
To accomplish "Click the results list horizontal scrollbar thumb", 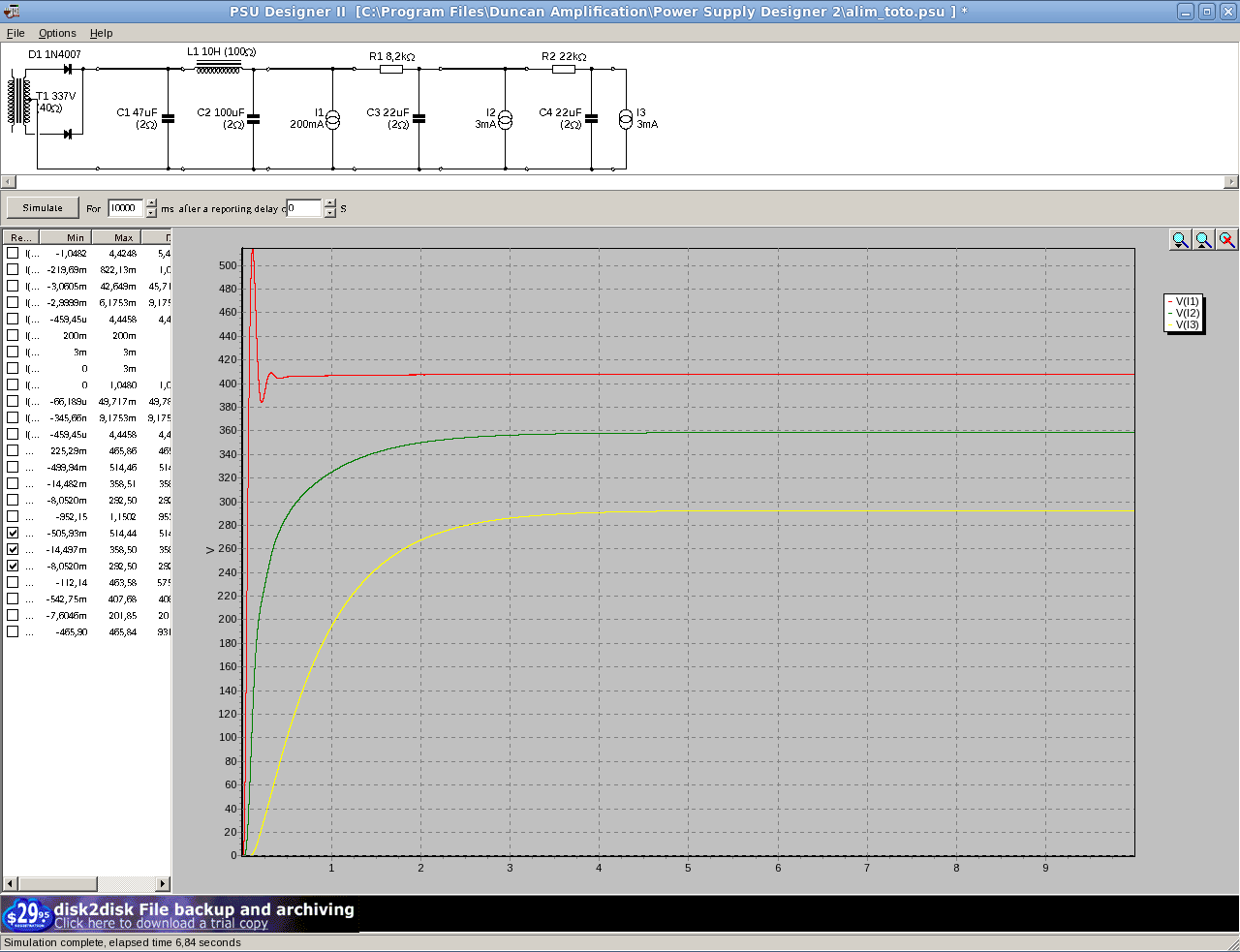I will [58, 884].
